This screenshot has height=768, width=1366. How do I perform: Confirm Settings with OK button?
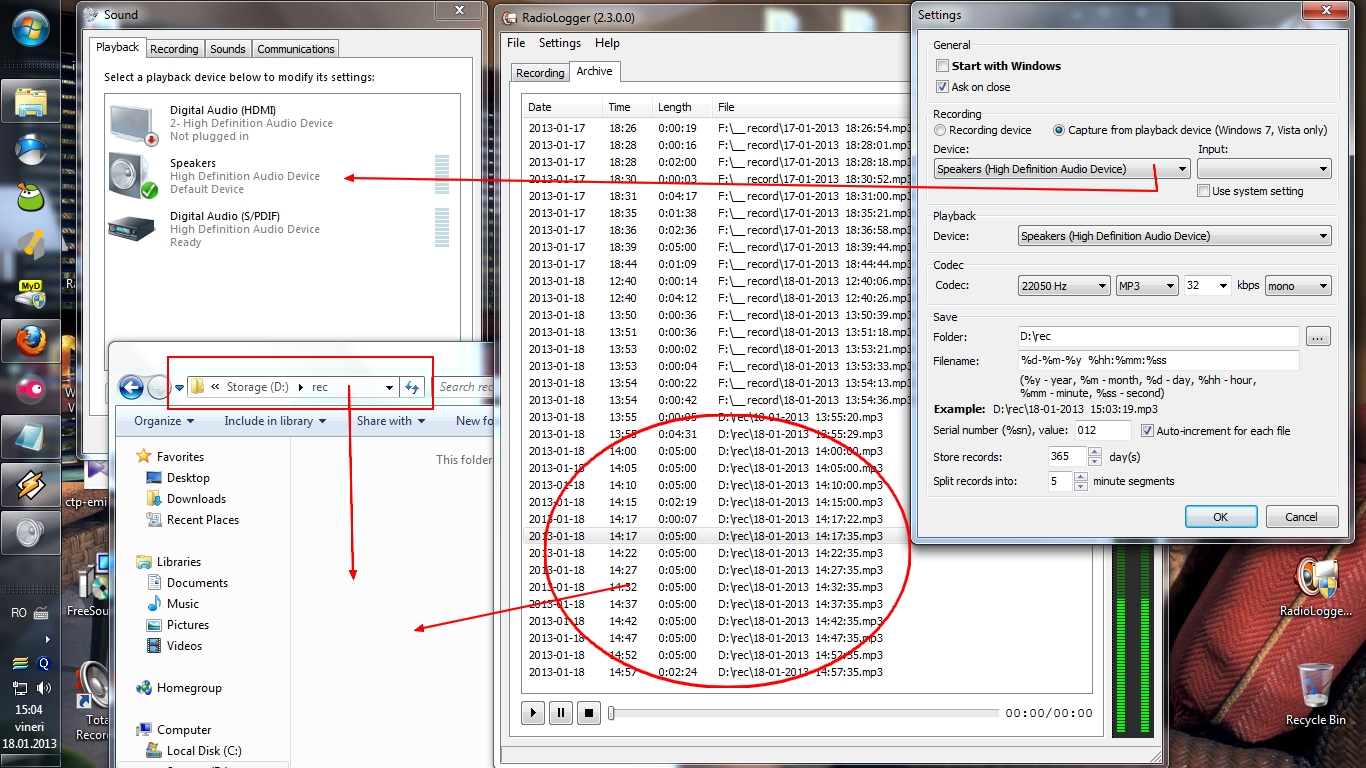pos(1221,517)
